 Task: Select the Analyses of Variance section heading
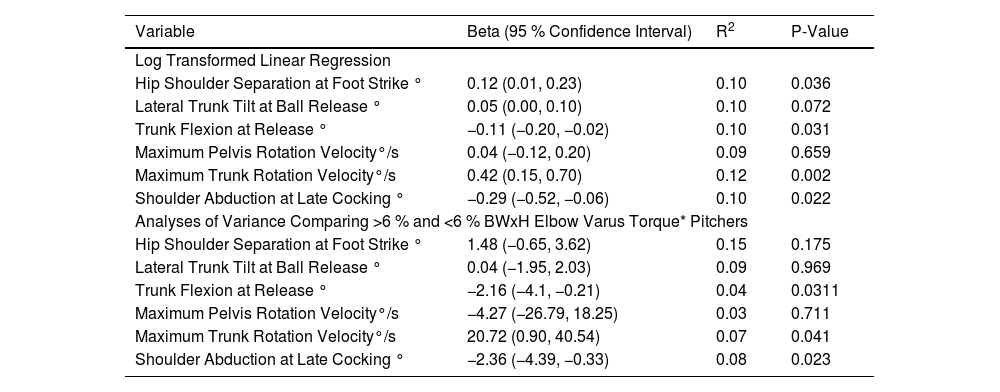tap(441, 221)
